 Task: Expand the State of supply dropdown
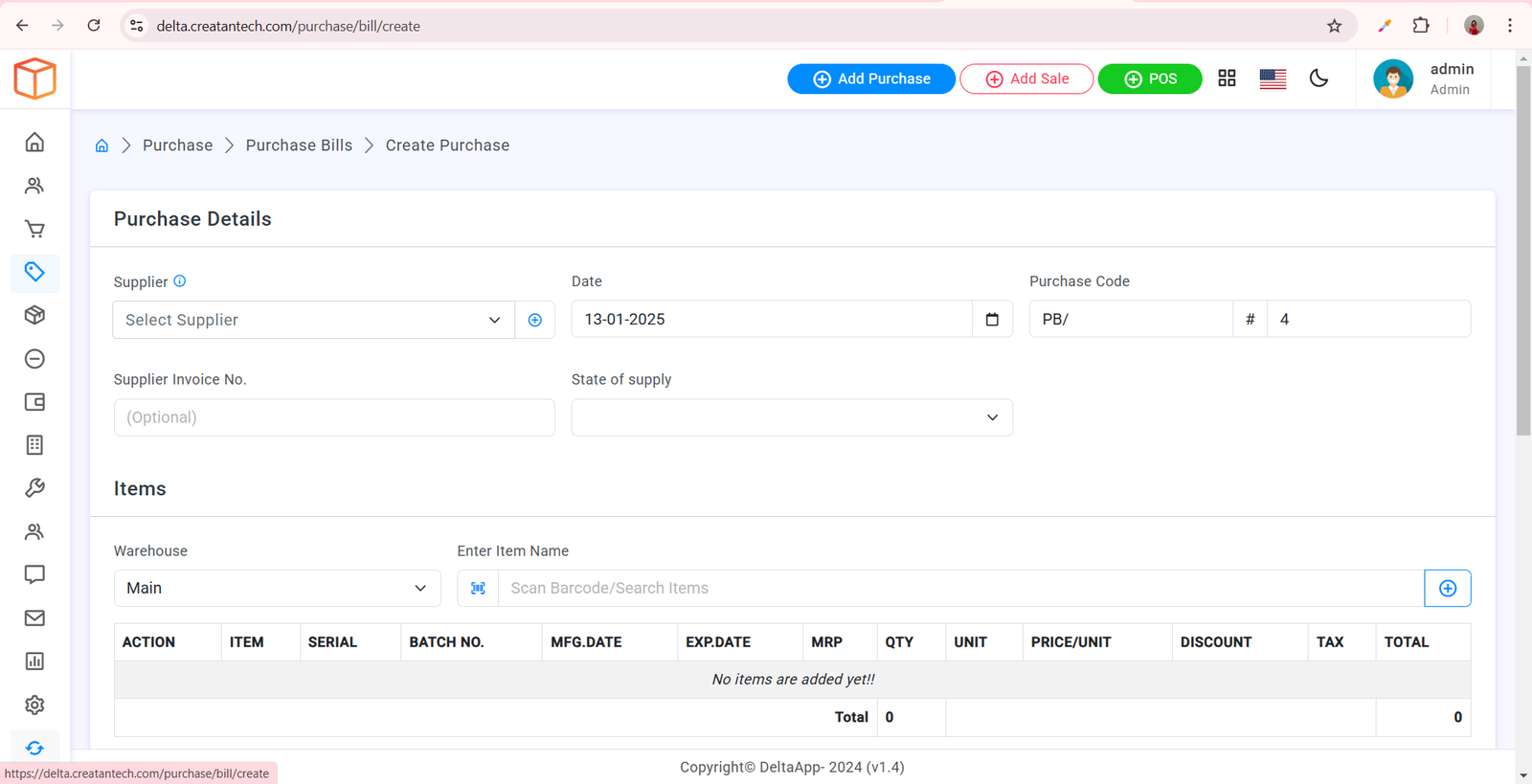791,417
